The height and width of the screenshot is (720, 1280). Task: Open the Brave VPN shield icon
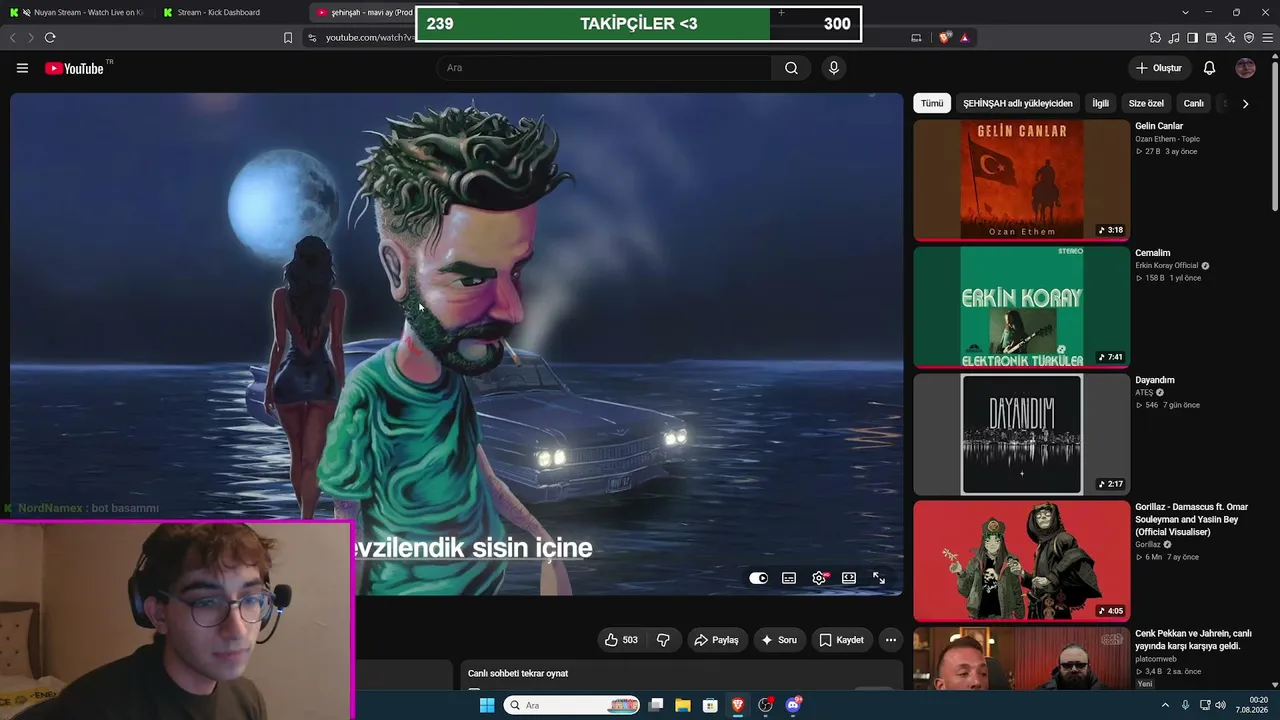(1249, 38)
